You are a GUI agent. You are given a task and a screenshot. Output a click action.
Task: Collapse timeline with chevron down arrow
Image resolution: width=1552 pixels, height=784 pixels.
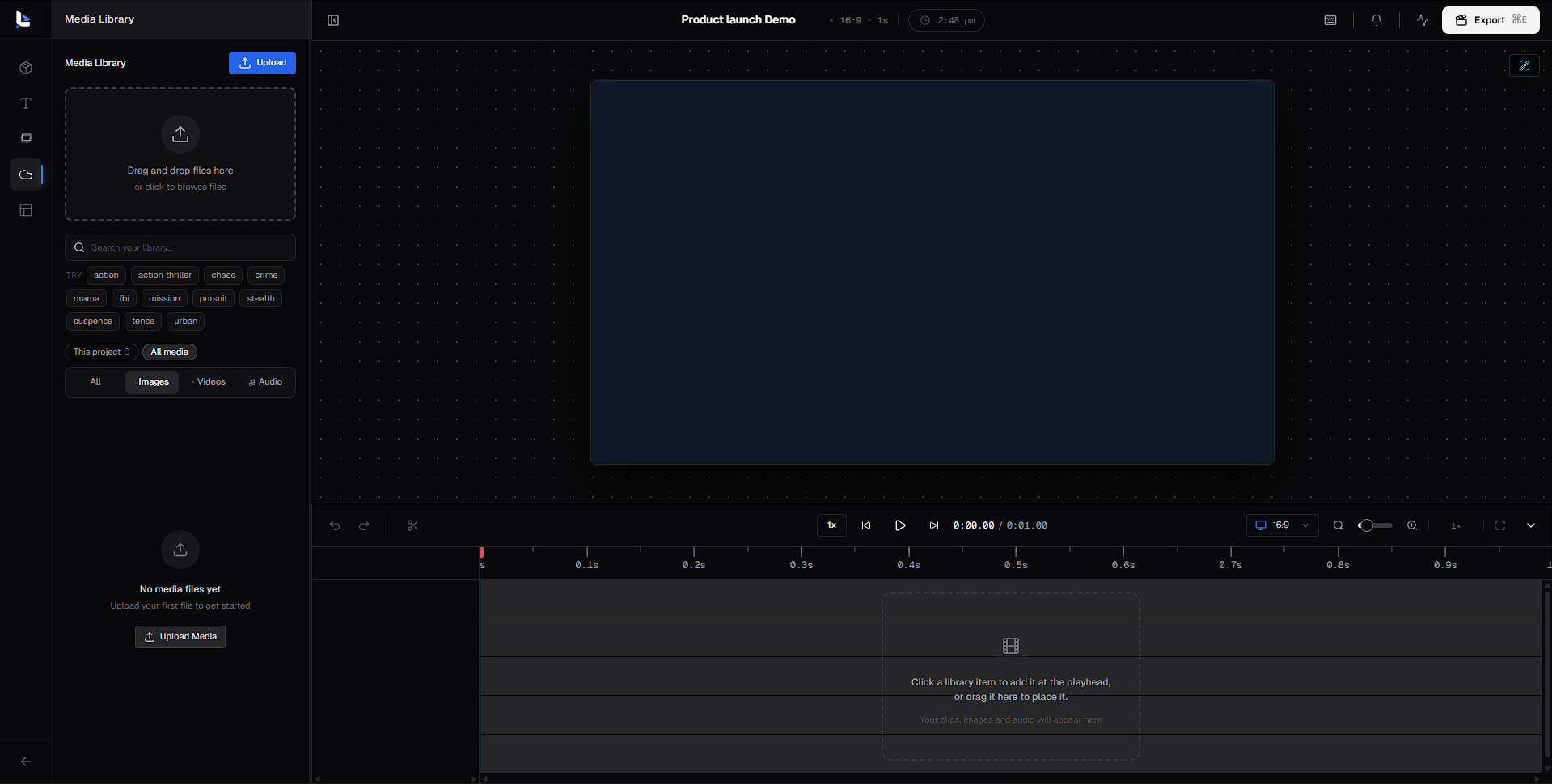(x=1531, y=525)
